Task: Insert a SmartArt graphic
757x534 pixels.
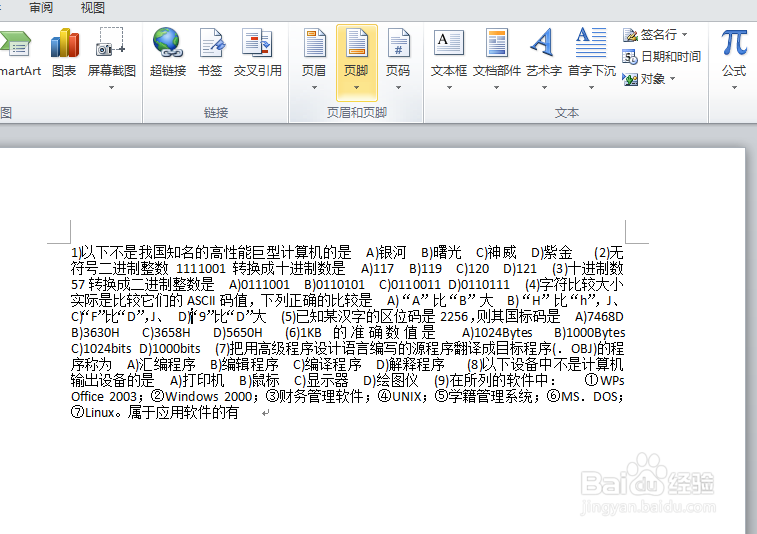Action: [19, 53]
